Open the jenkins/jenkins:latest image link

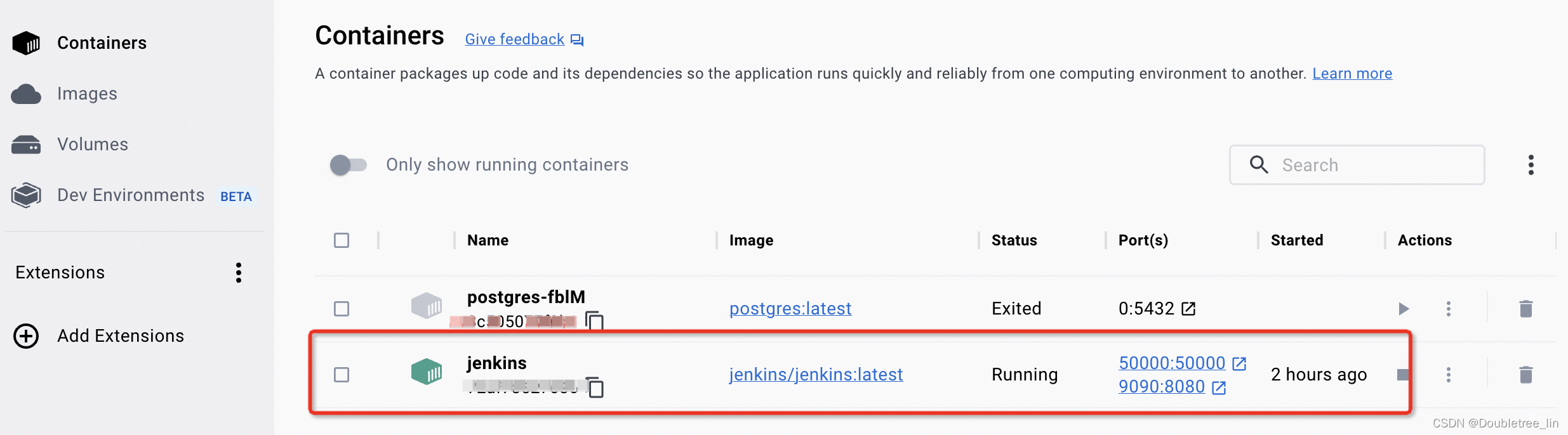coord(816,375)
